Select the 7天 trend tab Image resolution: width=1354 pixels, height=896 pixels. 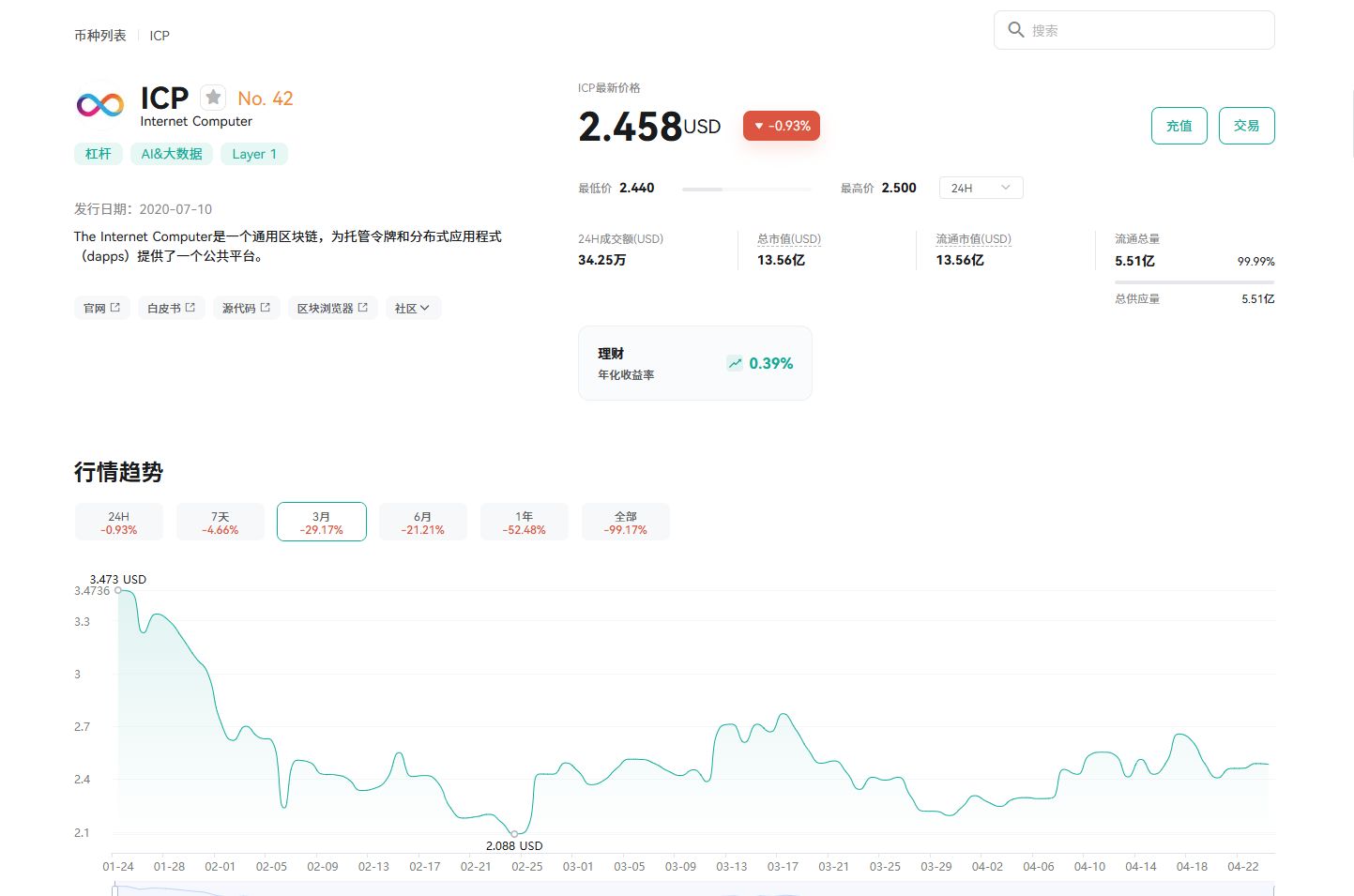point(221,522)
